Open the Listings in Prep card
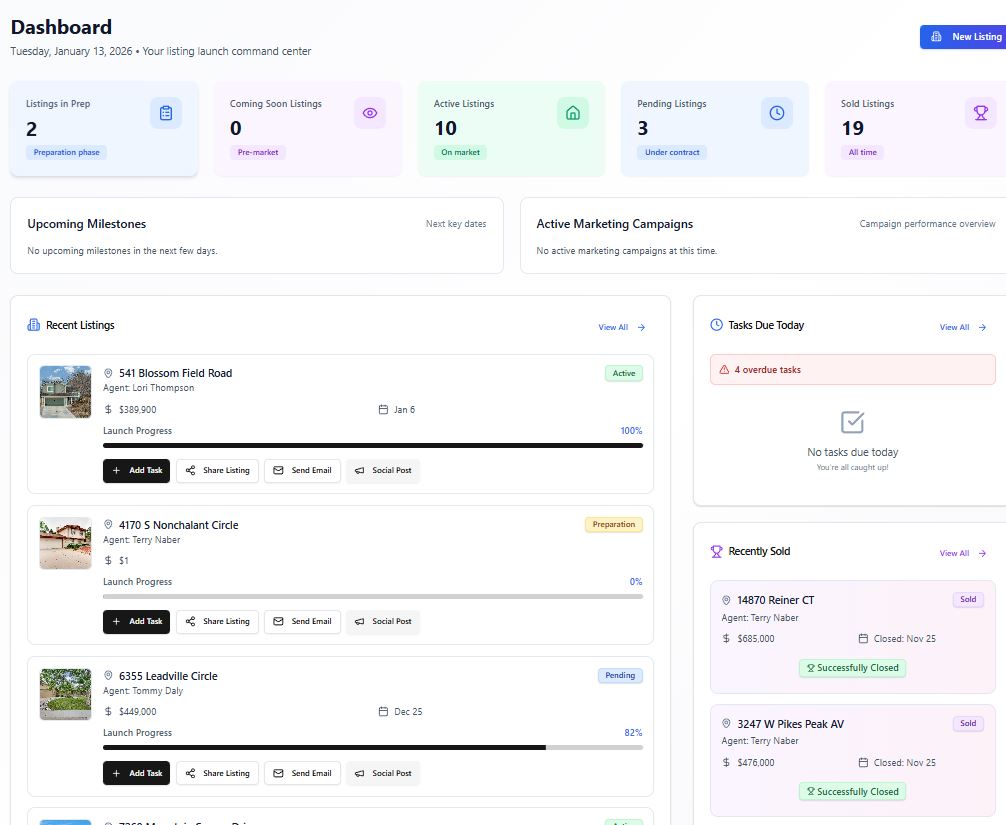 coord(104,128)
